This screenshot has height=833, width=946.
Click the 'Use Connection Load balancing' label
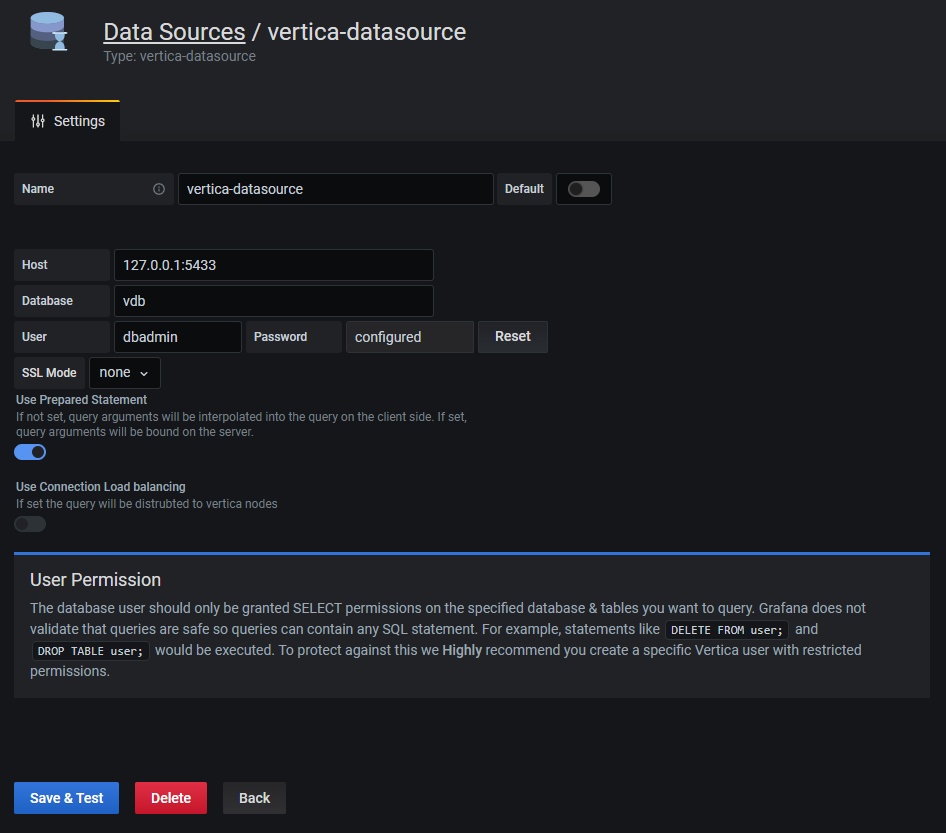coord(101,487)
